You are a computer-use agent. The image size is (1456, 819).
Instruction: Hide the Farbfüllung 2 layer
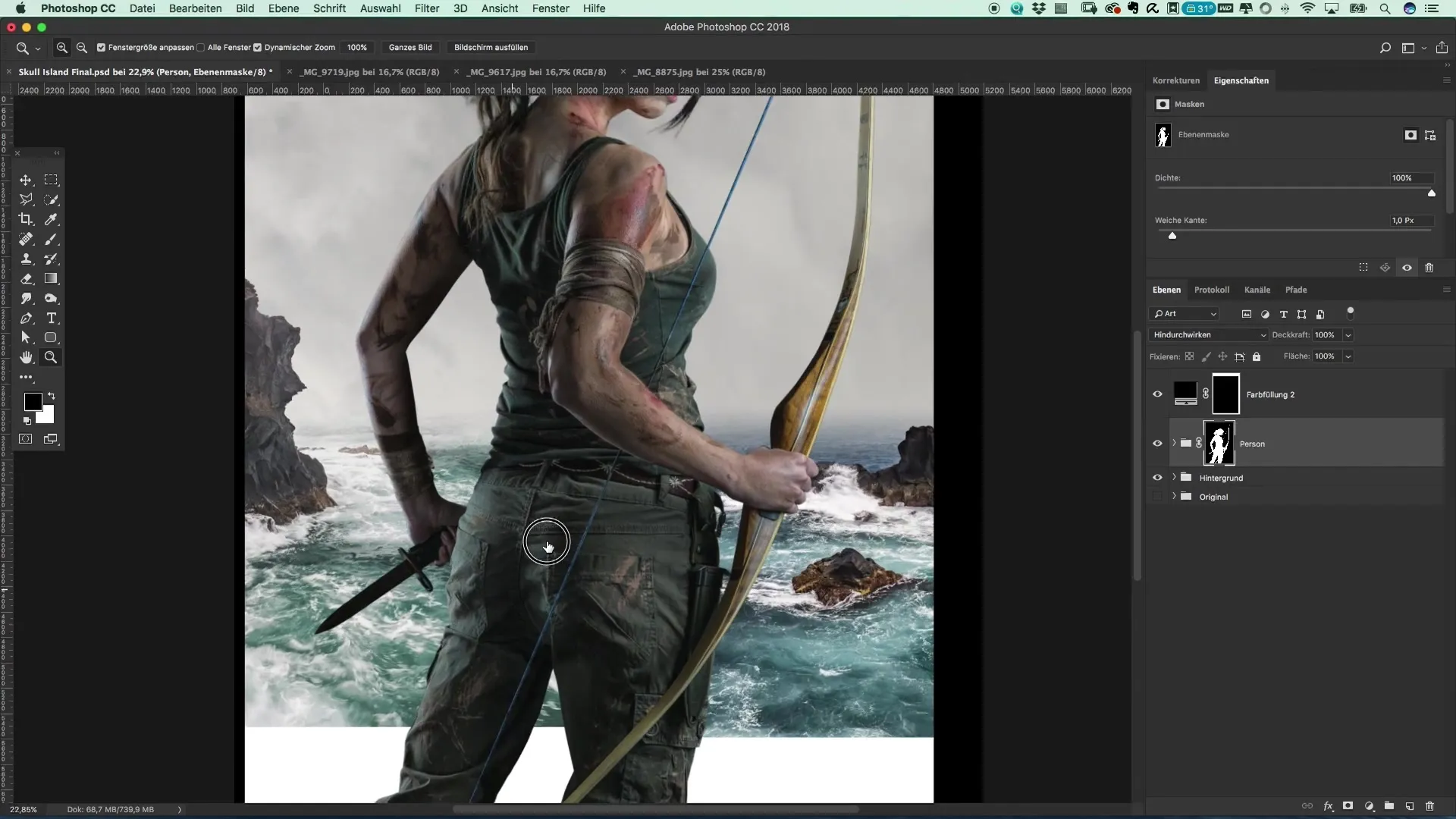1157,394
